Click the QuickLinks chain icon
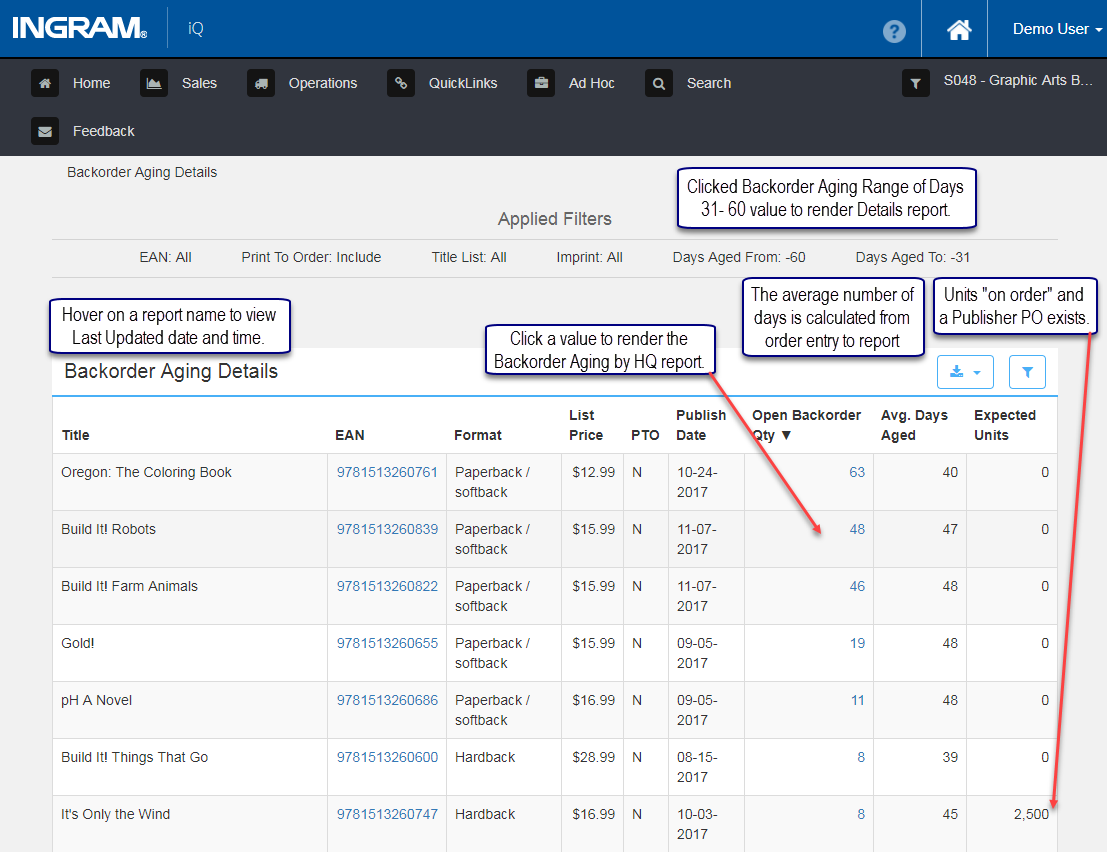The height and width of the screenshot is (852, 1107). coord(401,83)
